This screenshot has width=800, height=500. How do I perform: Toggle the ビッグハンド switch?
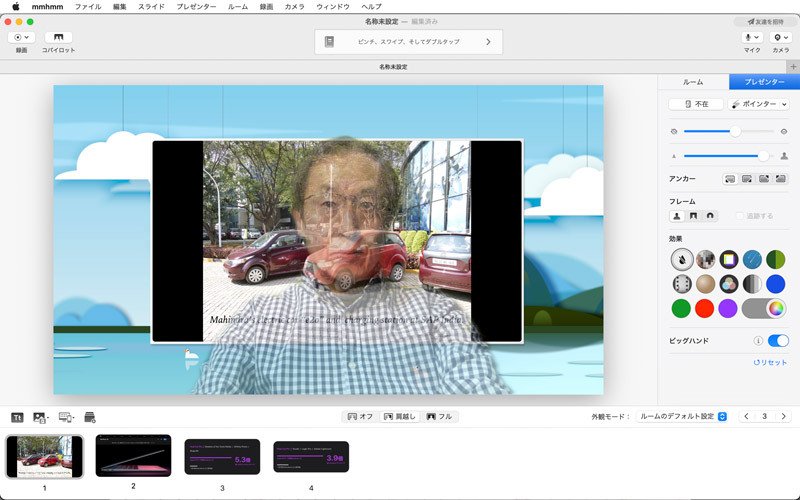point(778,340)
